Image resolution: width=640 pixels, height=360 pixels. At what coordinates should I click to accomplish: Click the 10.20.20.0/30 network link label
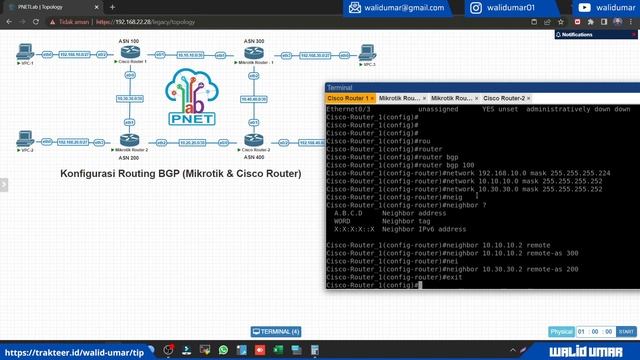(192, 142)
